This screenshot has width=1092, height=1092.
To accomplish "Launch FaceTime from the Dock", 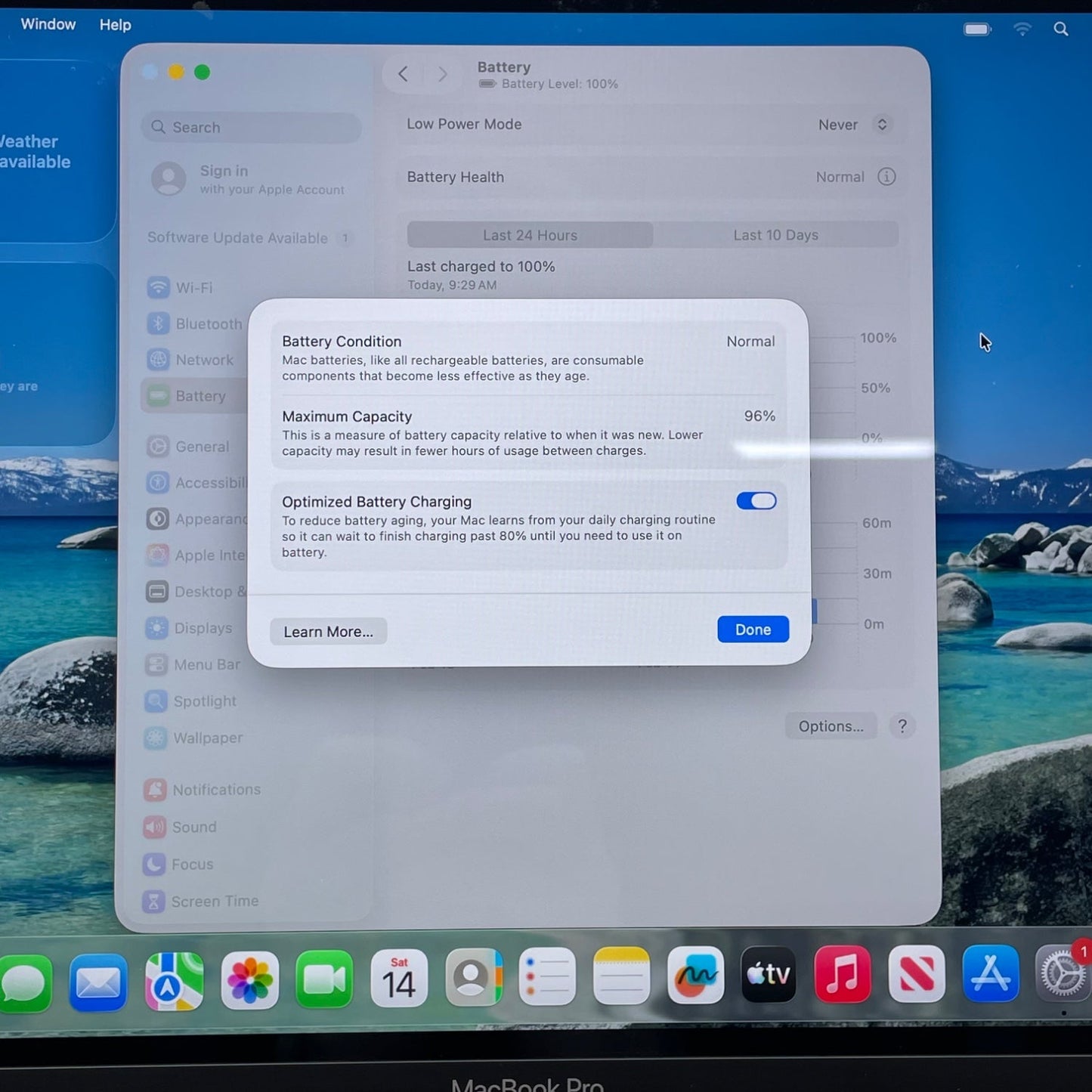I will (x=323, y=980).
